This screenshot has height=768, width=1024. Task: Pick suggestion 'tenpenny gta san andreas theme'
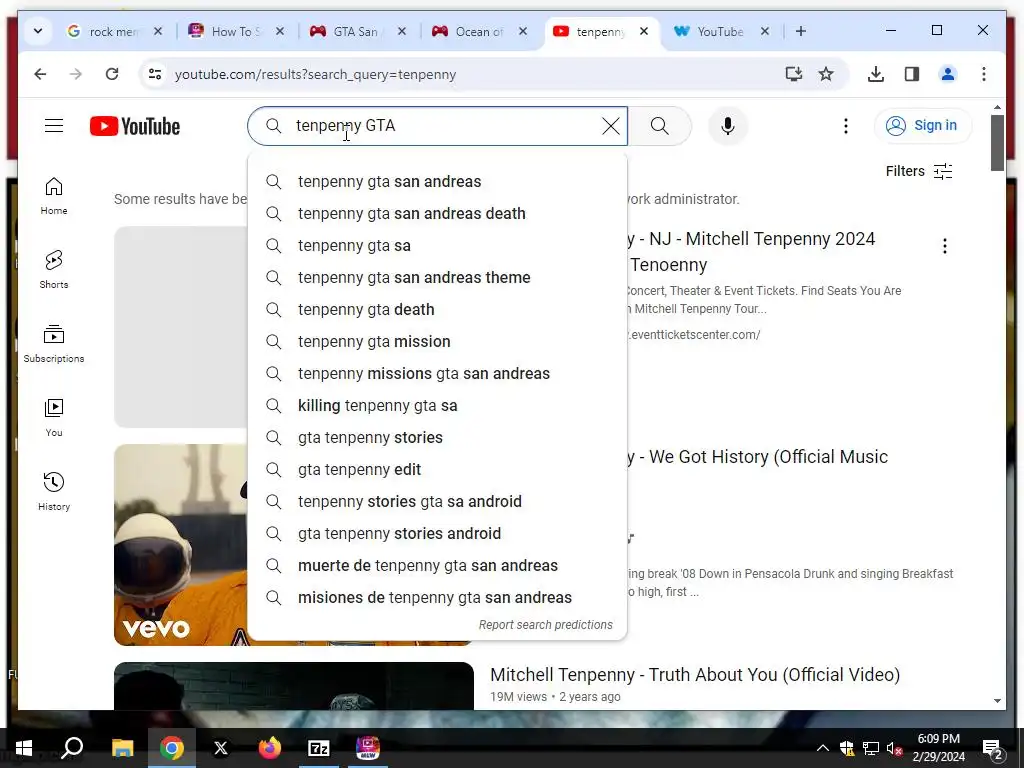click(438, 278)
